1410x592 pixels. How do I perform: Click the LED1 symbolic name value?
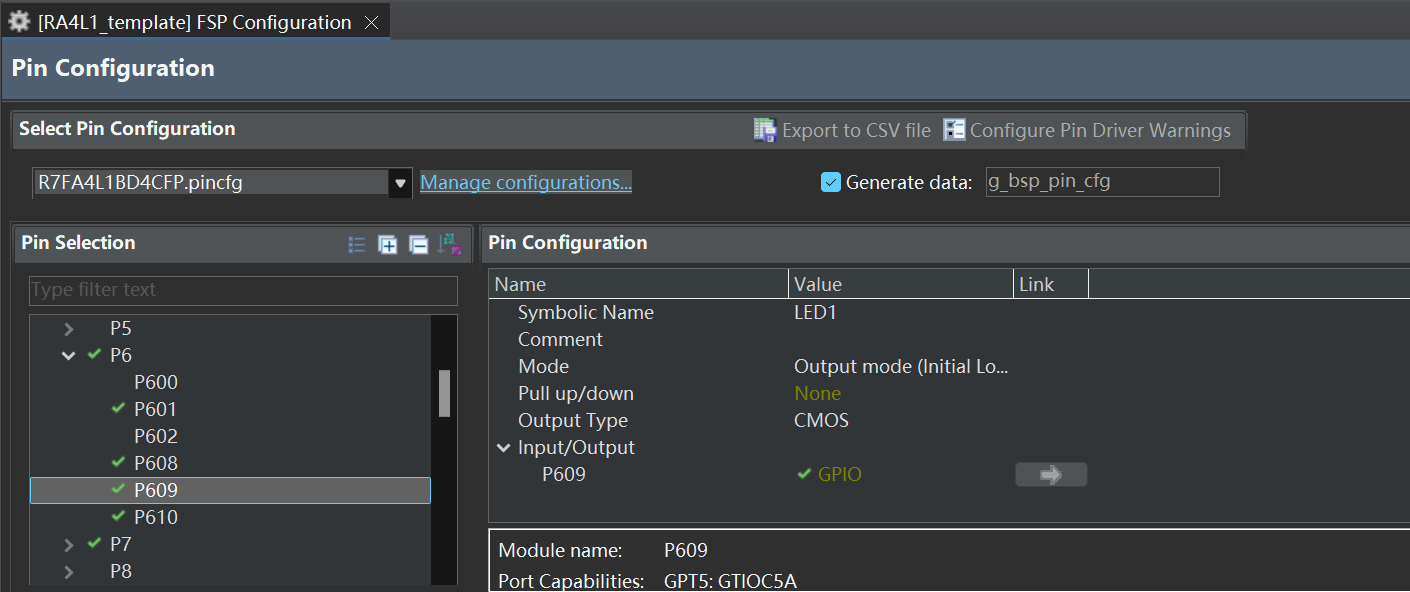pos(815,313)
